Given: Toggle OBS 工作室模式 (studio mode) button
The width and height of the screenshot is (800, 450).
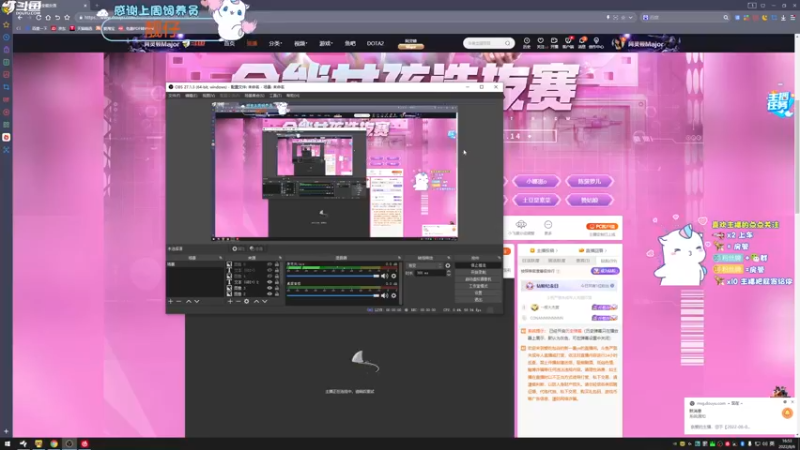Looking at the screenshot, I should point(478,286).
